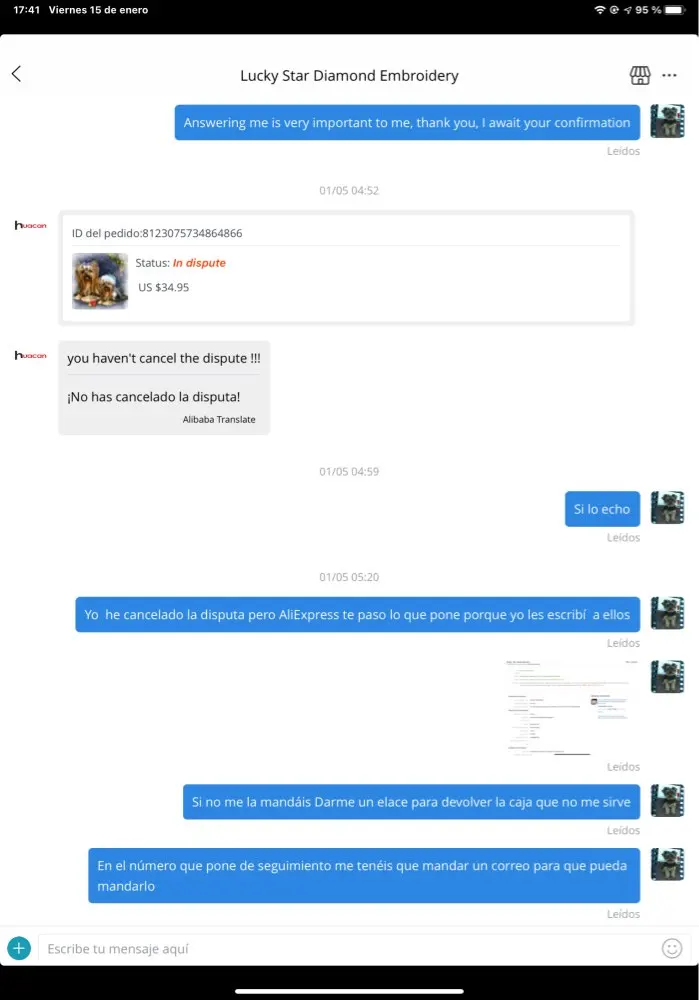Screen dimensions: 699x1000
Task: Select the 'Answering me is very important' message
Action: (x=407, y=122)
